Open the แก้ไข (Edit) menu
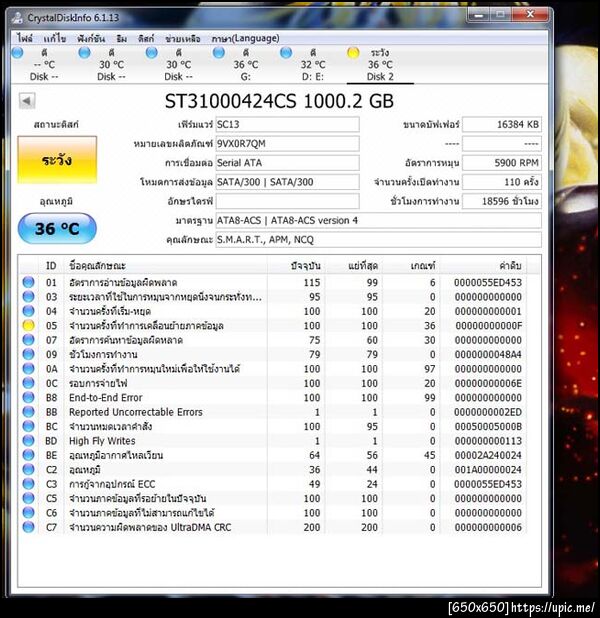 pos(55,38)
